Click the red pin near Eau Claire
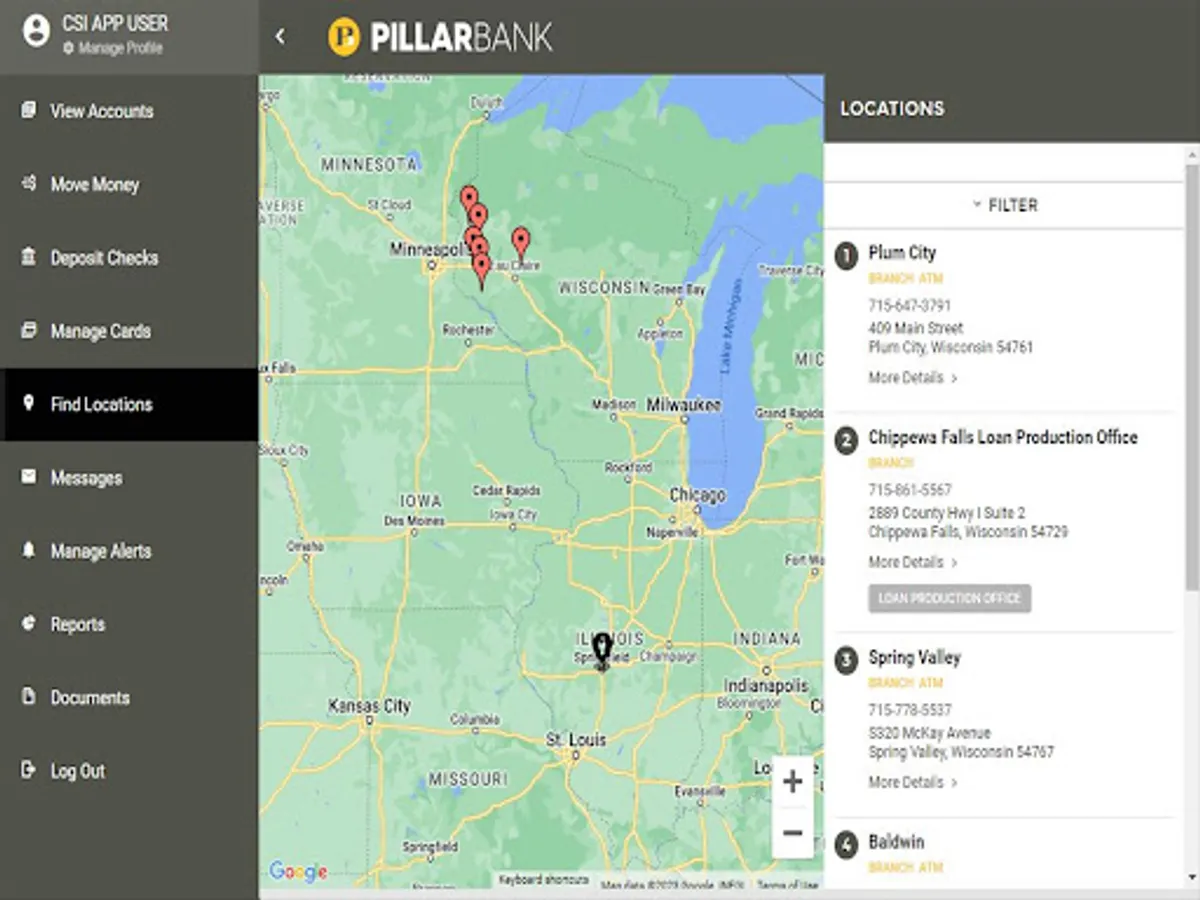This screenshot has width=1200, height=900. click(521, 242)
